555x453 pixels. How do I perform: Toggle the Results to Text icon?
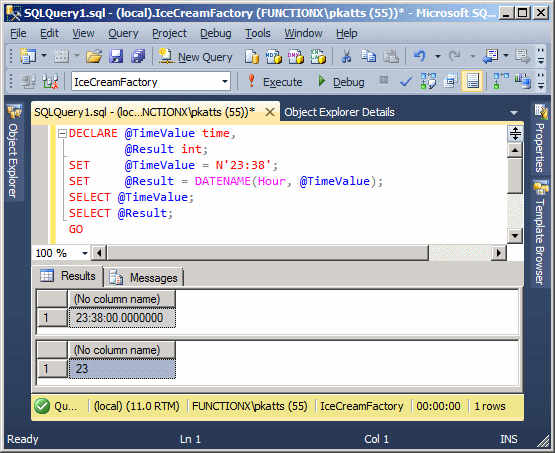[450, 81]
